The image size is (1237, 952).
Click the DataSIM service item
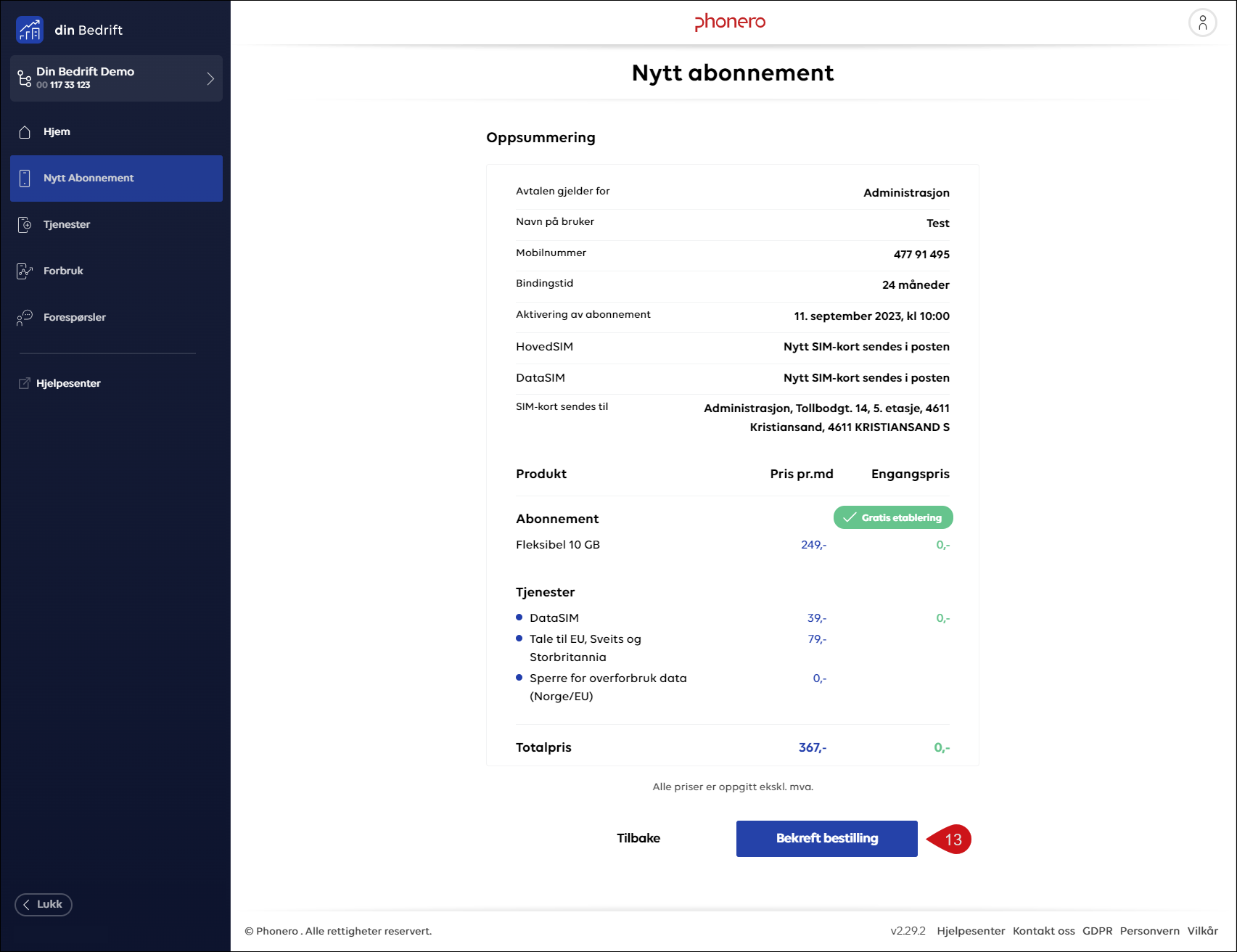click(554, 618)
